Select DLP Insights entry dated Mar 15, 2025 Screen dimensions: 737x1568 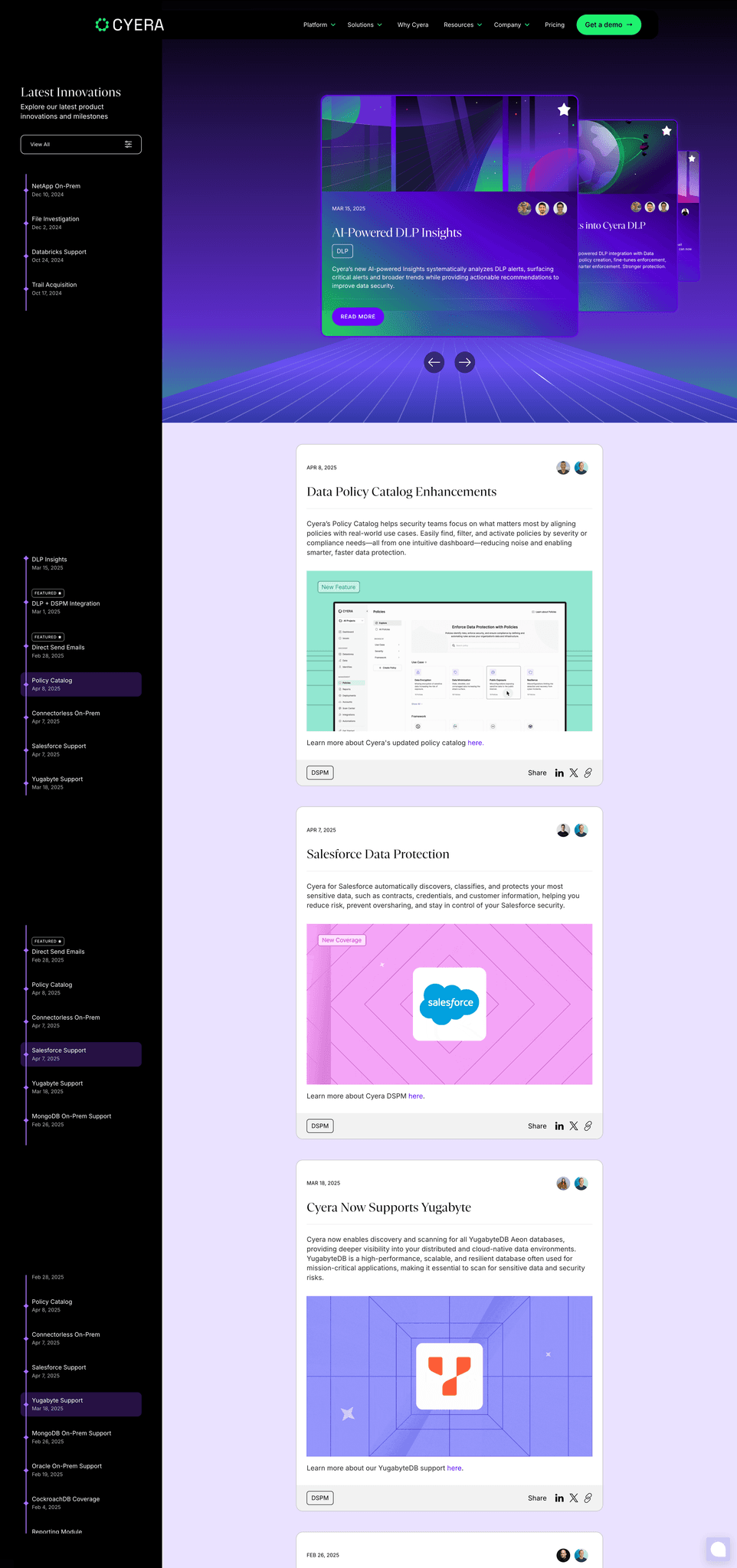tap(49, 563)
